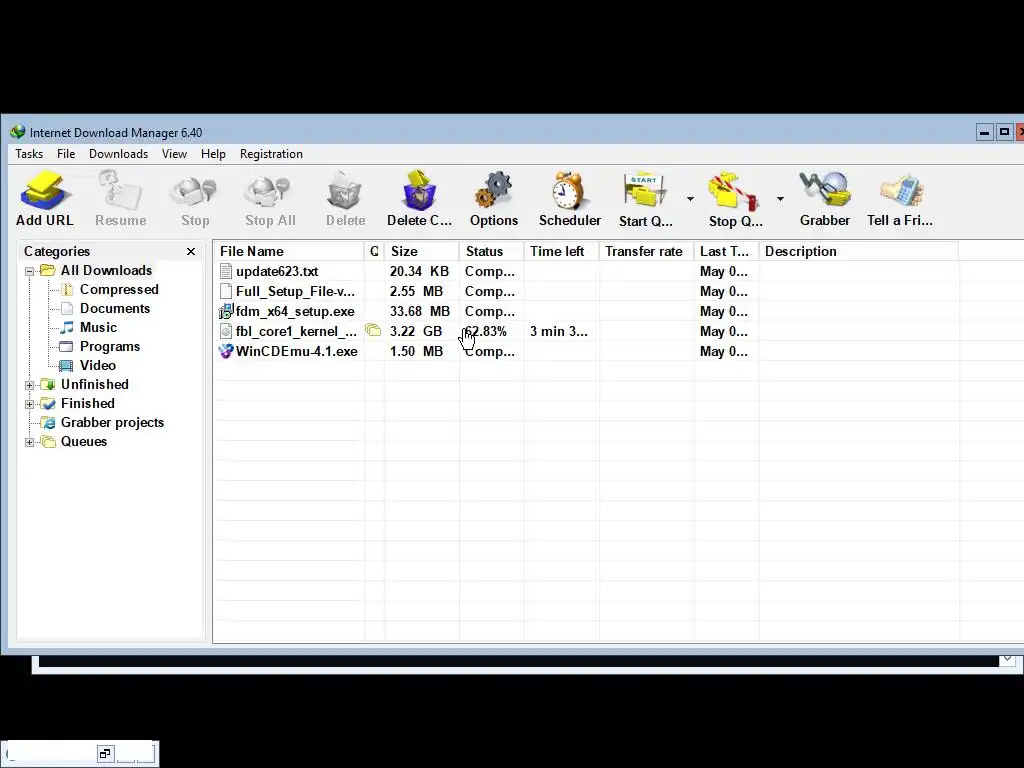The width and height of the screenshot is (1024, 768).
Task: Open the Grabber tool icon
Action: (824, 191)
